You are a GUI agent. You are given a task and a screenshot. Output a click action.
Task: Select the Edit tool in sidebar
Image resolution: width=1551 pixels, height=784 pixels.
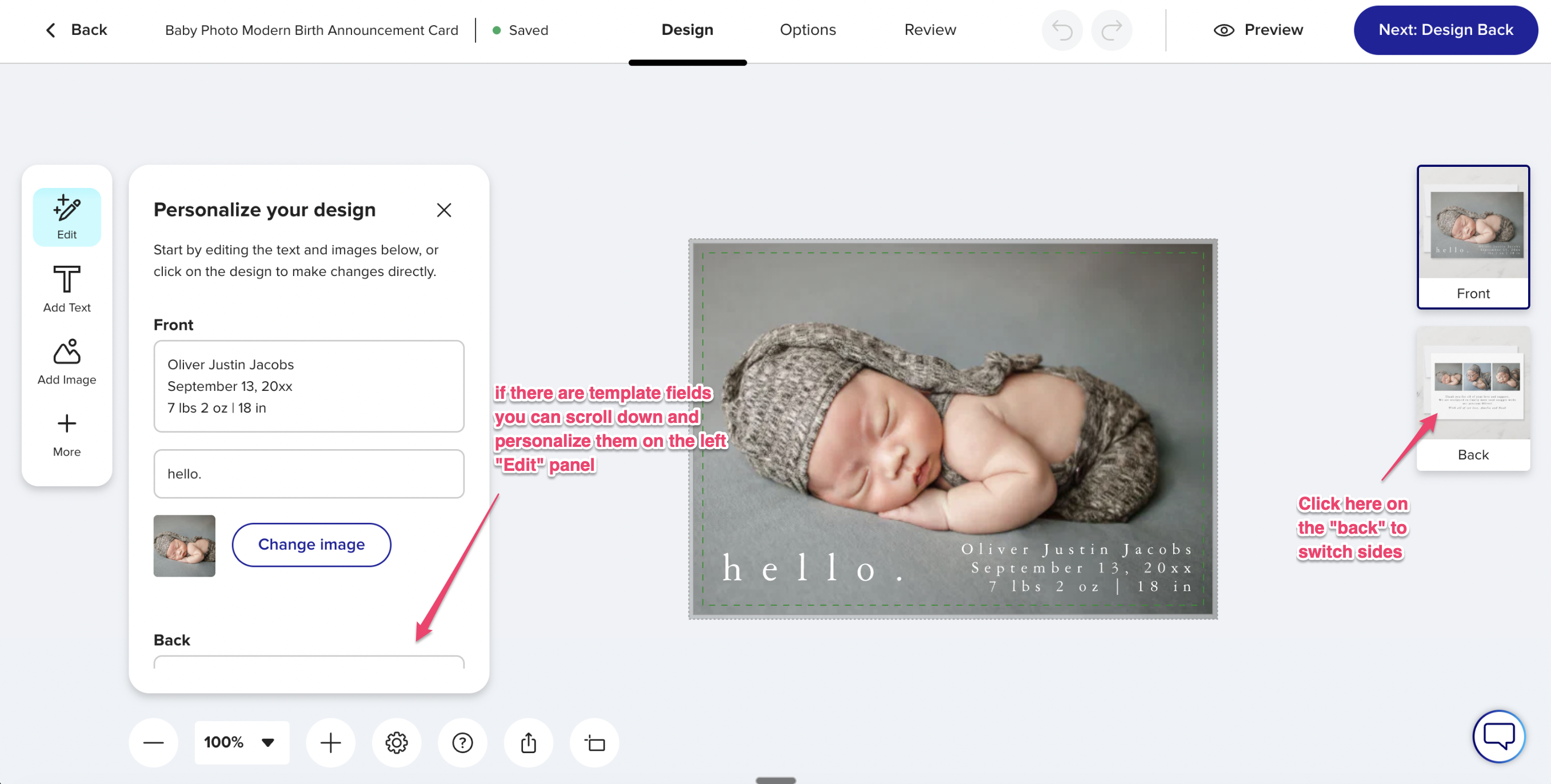pyautogui.click(x=66, y=217)
